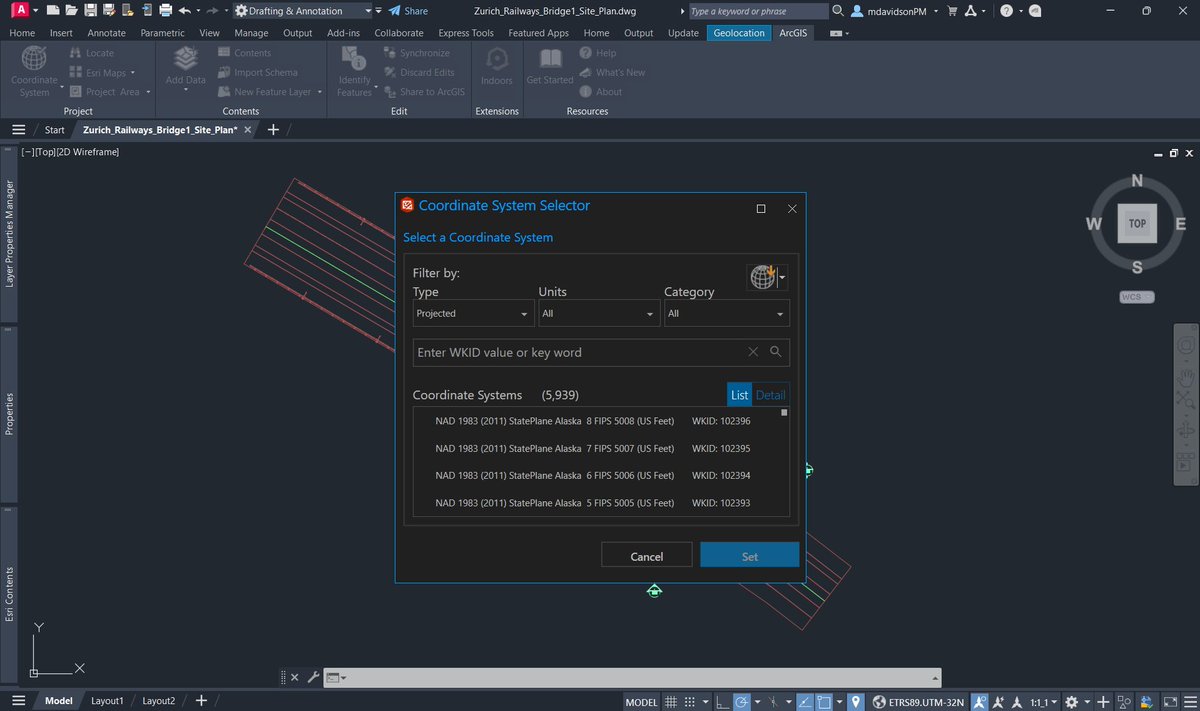Click the Locate binoculars tool

pos(94,53)
